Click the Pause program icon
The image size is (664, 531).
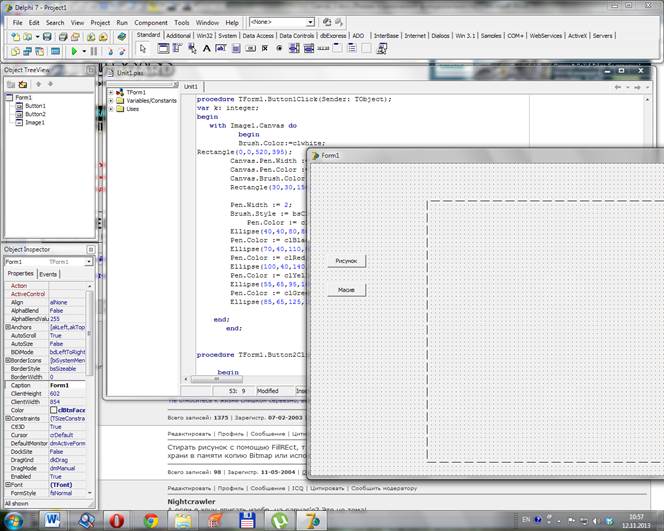(x=94, y=52)
